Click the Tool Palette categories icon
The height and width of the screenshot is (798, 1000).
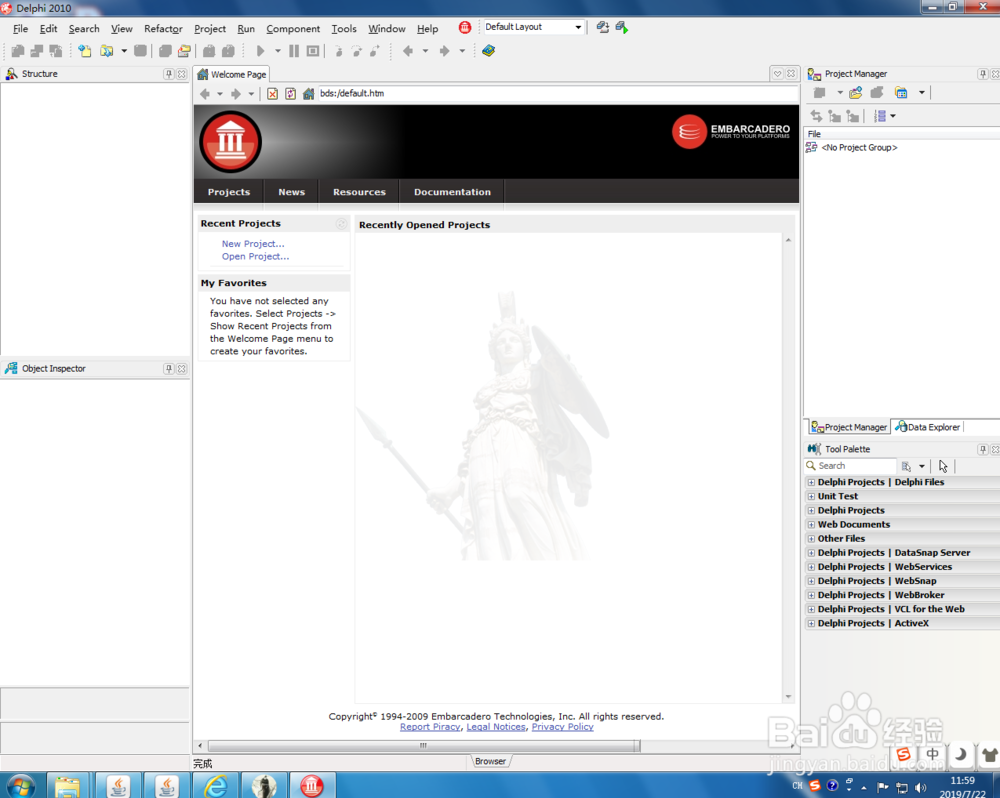tap(906, 466)
